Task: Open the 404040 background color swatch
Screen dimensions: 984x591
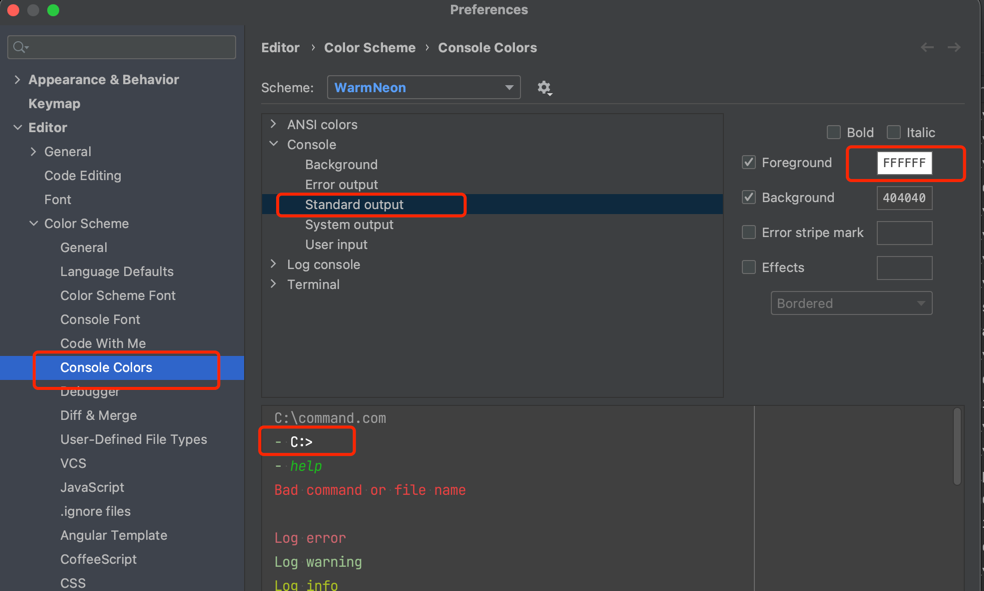Action: [904, 198]
